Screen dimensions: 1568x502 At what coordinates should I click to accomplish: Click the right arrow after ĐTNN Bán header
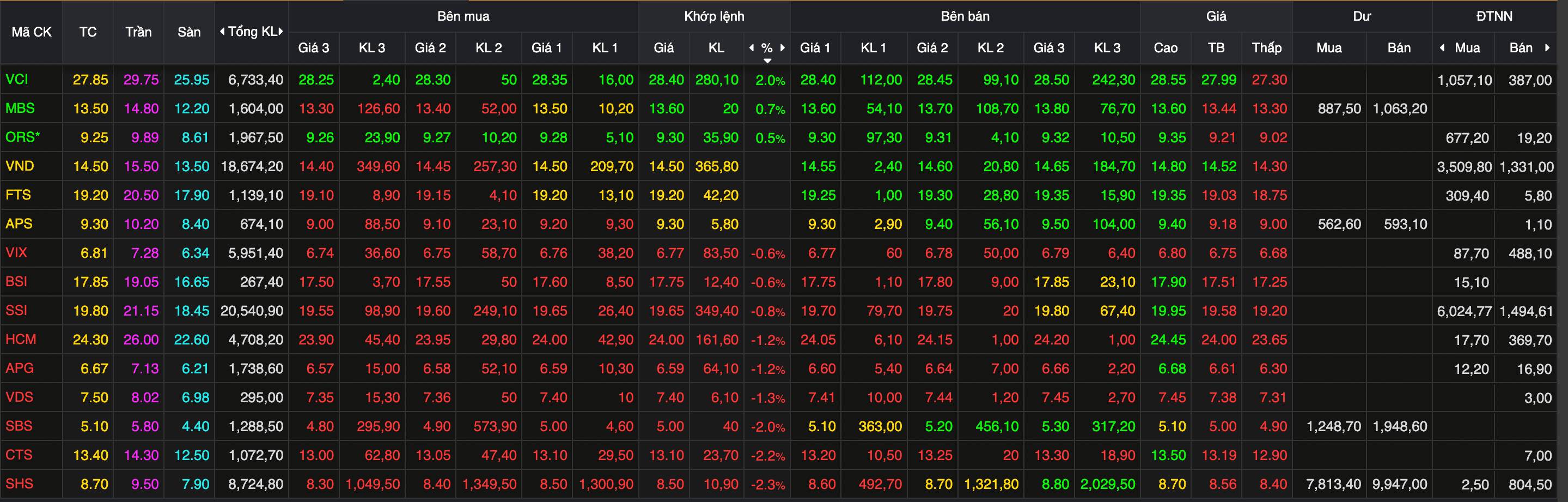click(x=1547, y=47)
